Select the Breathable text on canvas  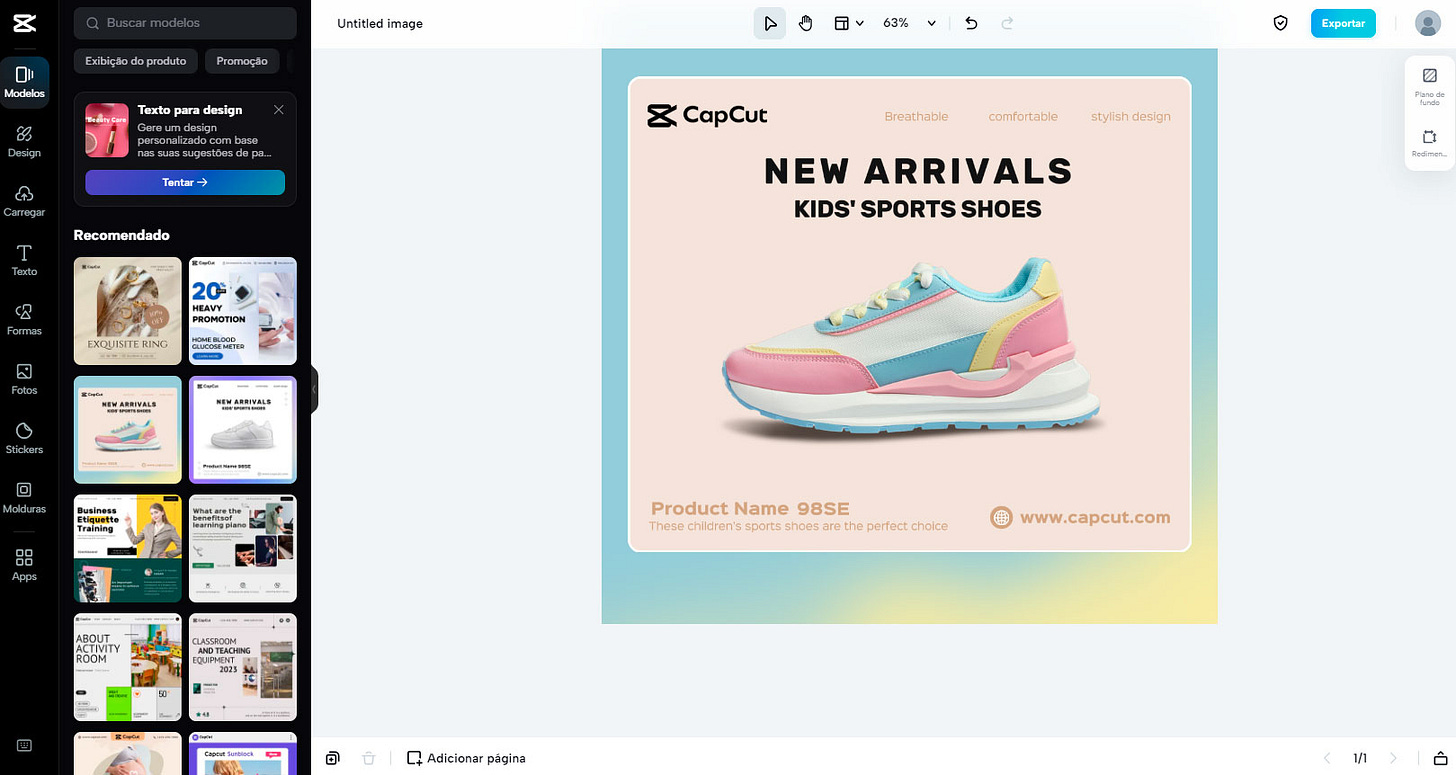tap(916, 117)
